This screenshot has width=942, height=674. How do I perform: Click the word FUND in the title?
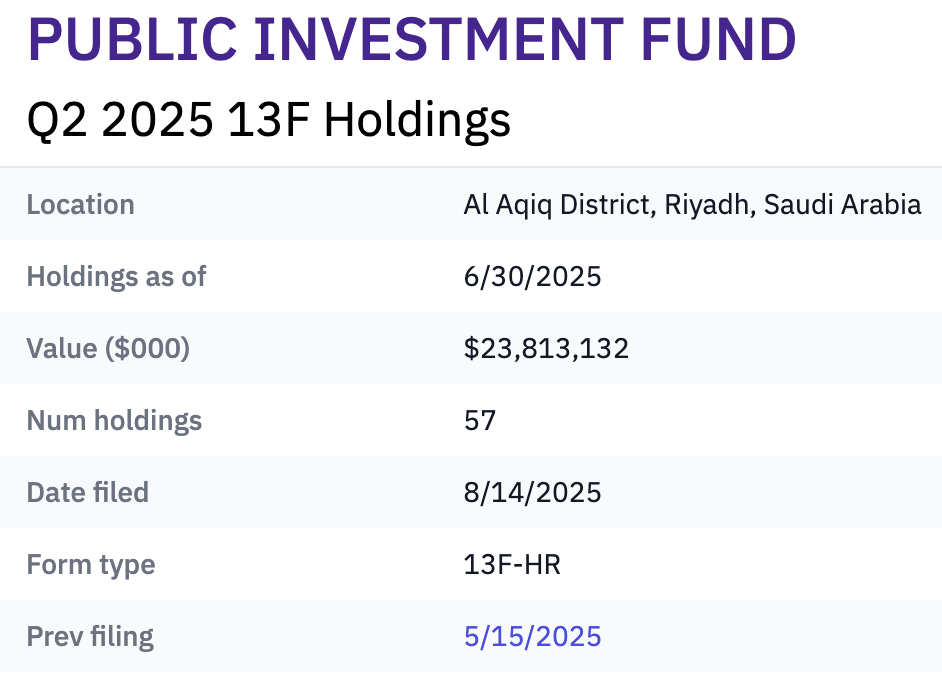pos(719,40)
